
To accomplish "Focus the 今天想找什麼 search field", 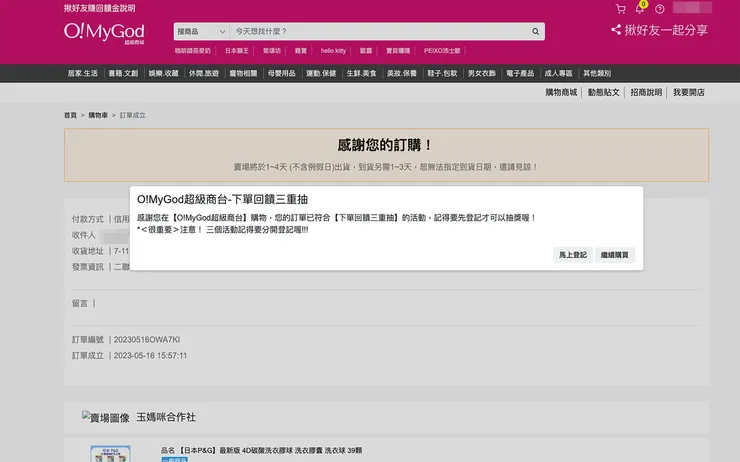I will click(379, 32).
